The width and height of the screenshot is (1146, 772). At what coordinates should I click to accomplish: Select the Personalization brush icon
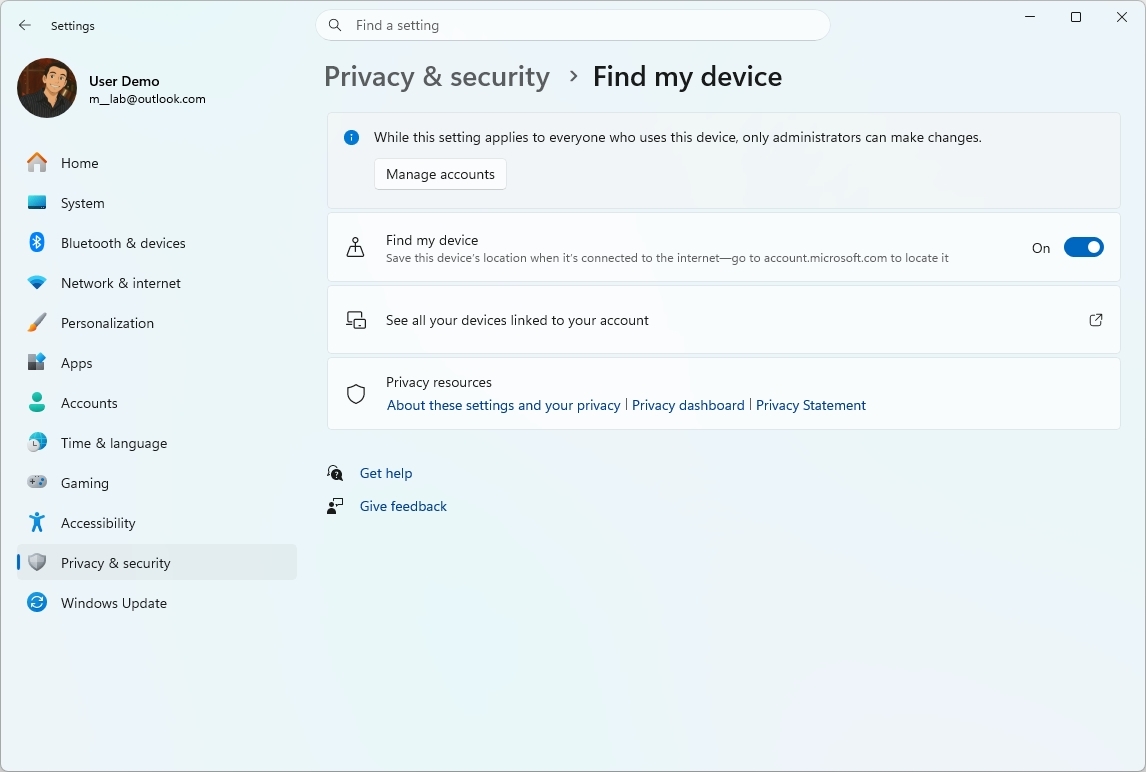[37, 322]
